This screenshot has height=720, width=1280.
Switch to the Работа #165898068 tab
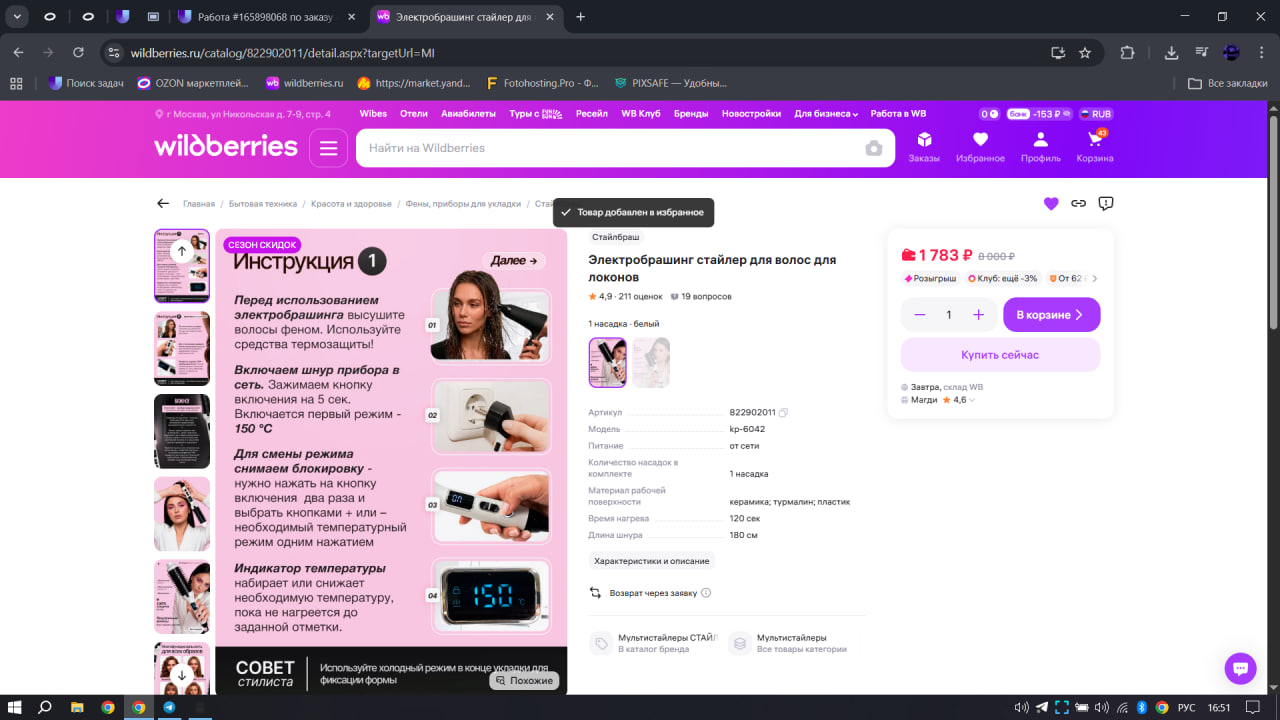(268, 17)
